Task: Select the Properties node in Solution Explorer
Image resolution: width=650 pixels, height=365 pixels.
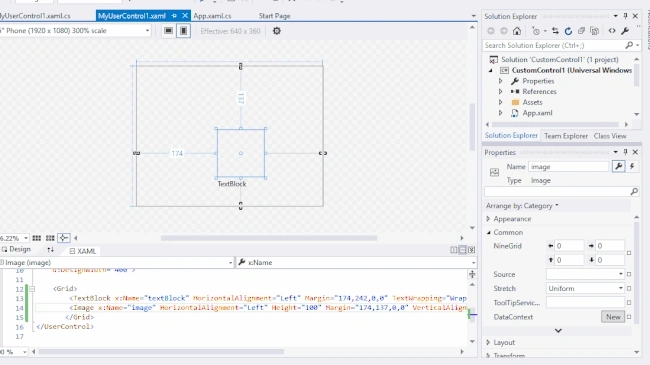Action: click(x=538, y=81)
